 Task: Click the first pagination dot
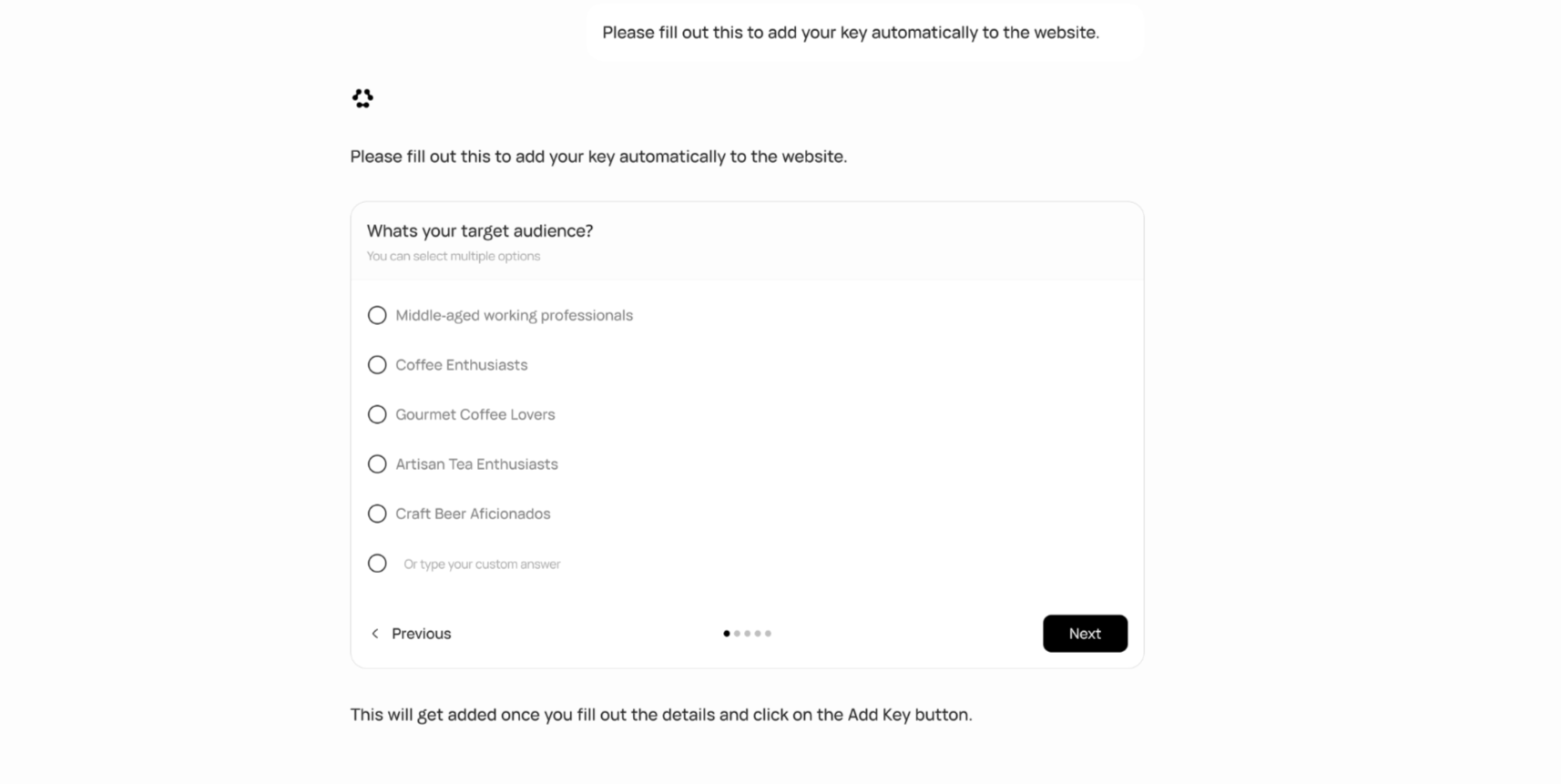(x=726, y=633)
